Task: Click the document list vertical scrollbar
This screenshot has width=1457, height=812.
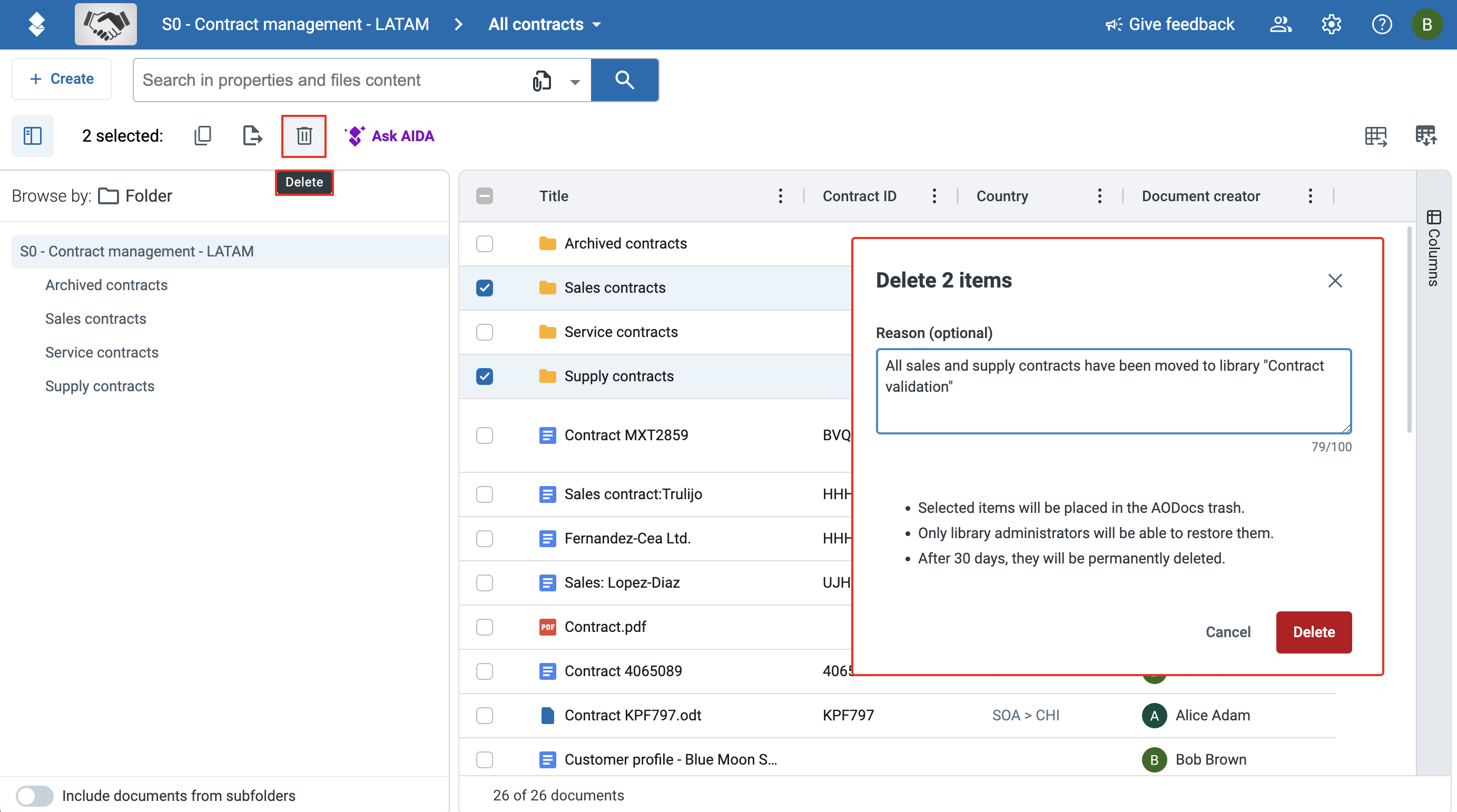Action: point(1409,330)
